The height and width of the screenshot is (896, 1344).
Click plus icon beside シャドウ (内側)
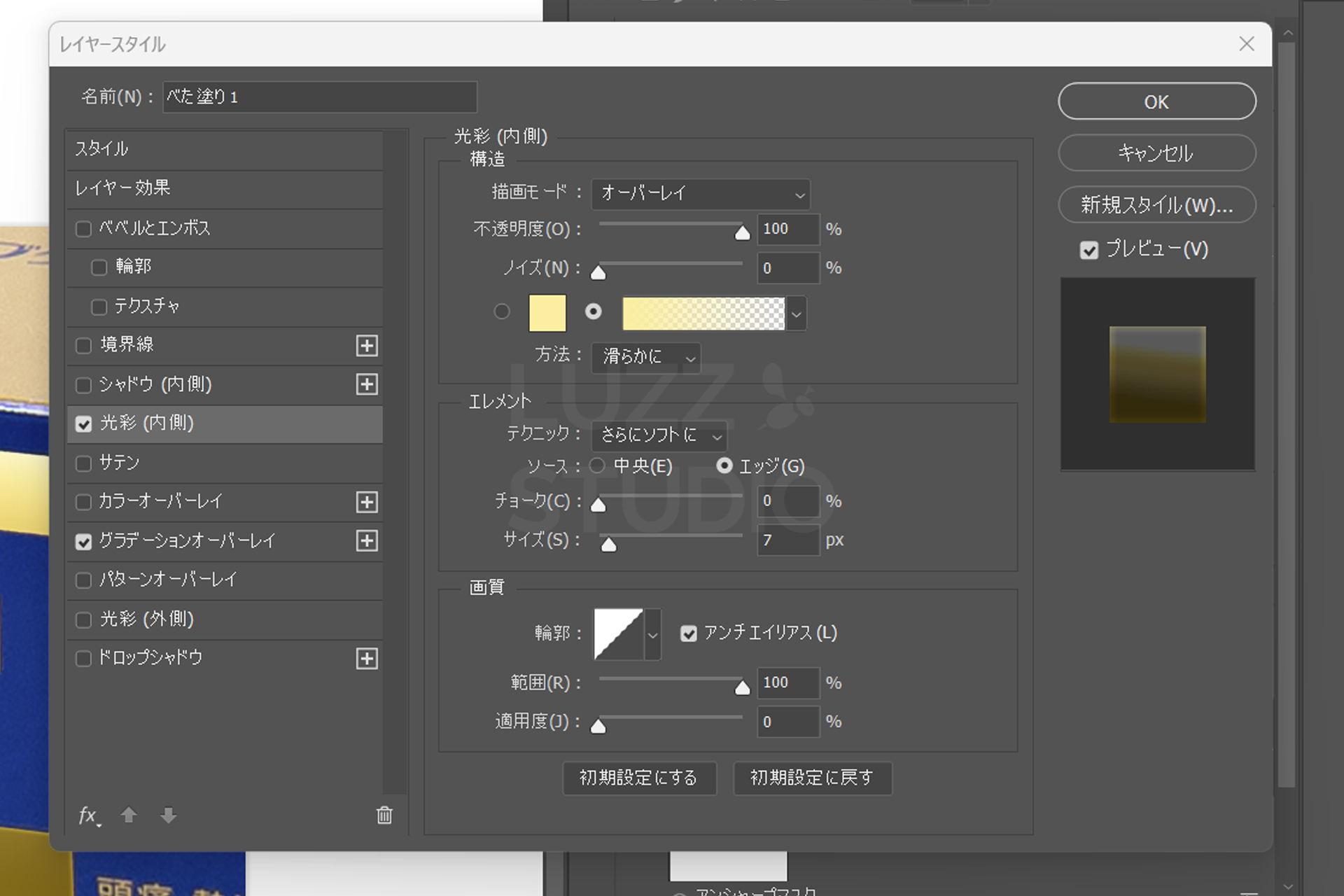tap(367, 384)
